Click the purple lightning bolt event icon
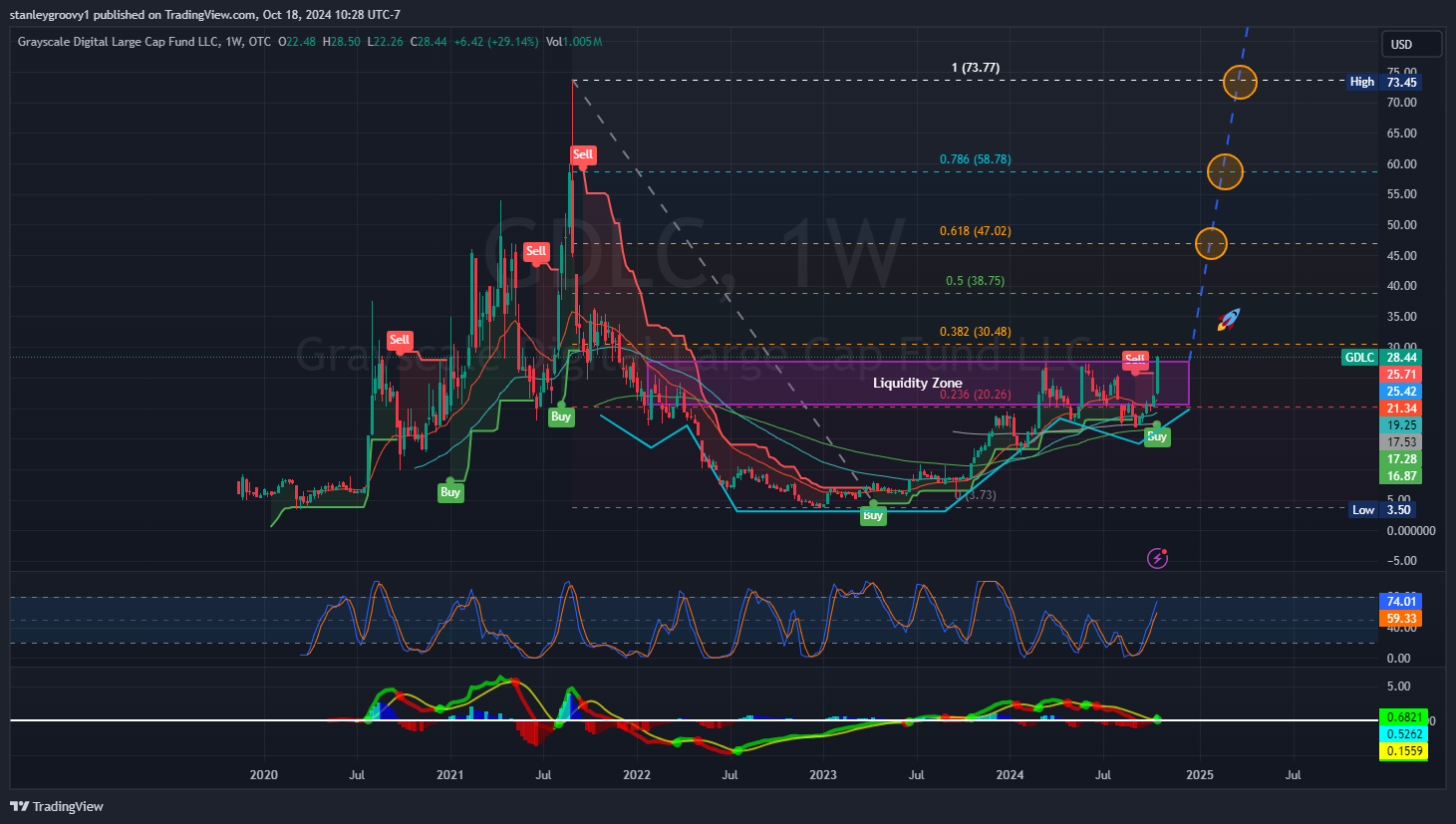Viewport: 1456px width, 824px height. coord(1157,558)
